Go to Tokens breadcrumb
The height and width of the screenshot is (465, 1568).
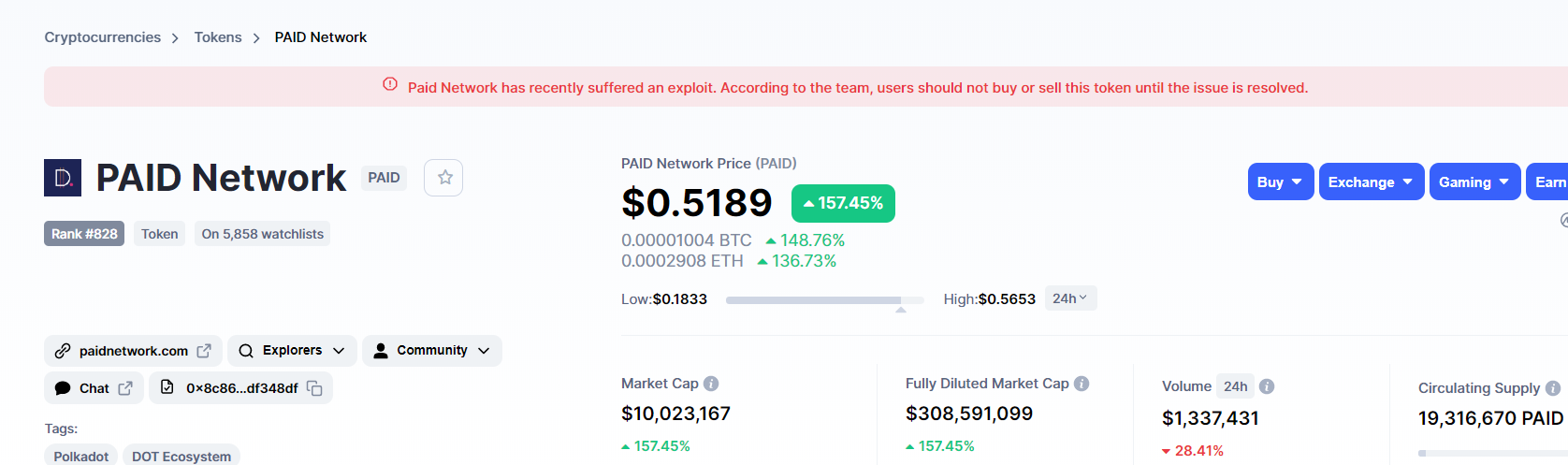point(218,37)
